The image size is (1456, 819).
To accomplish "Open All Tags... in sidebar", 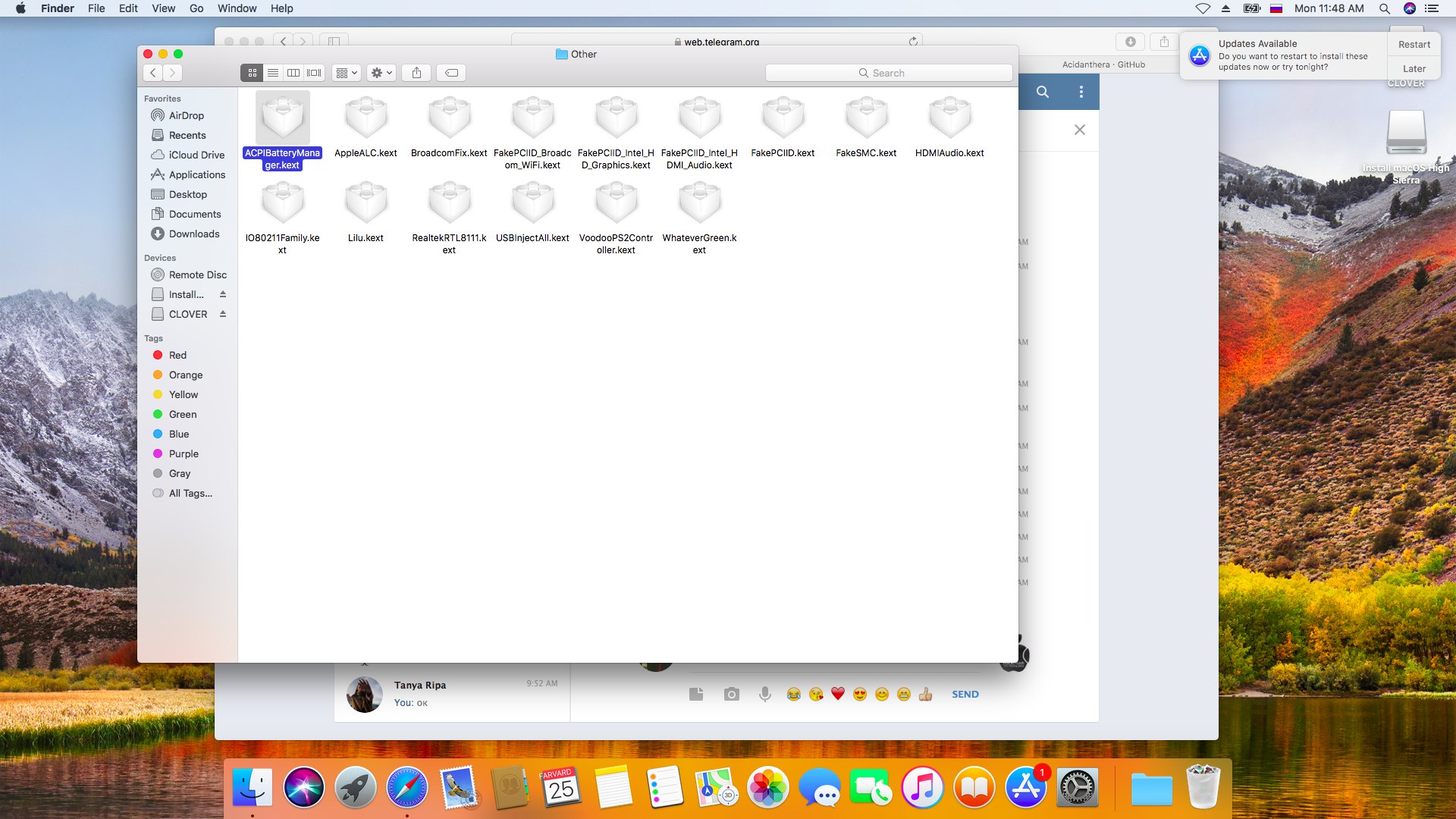I will pyautogui.click(x=190, y=493).
